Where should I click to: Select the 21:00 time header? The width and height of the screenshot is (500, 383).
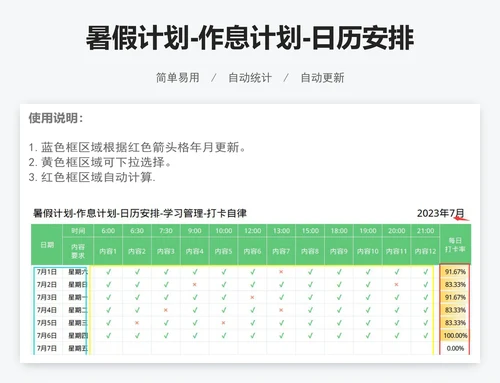[425, 231]
